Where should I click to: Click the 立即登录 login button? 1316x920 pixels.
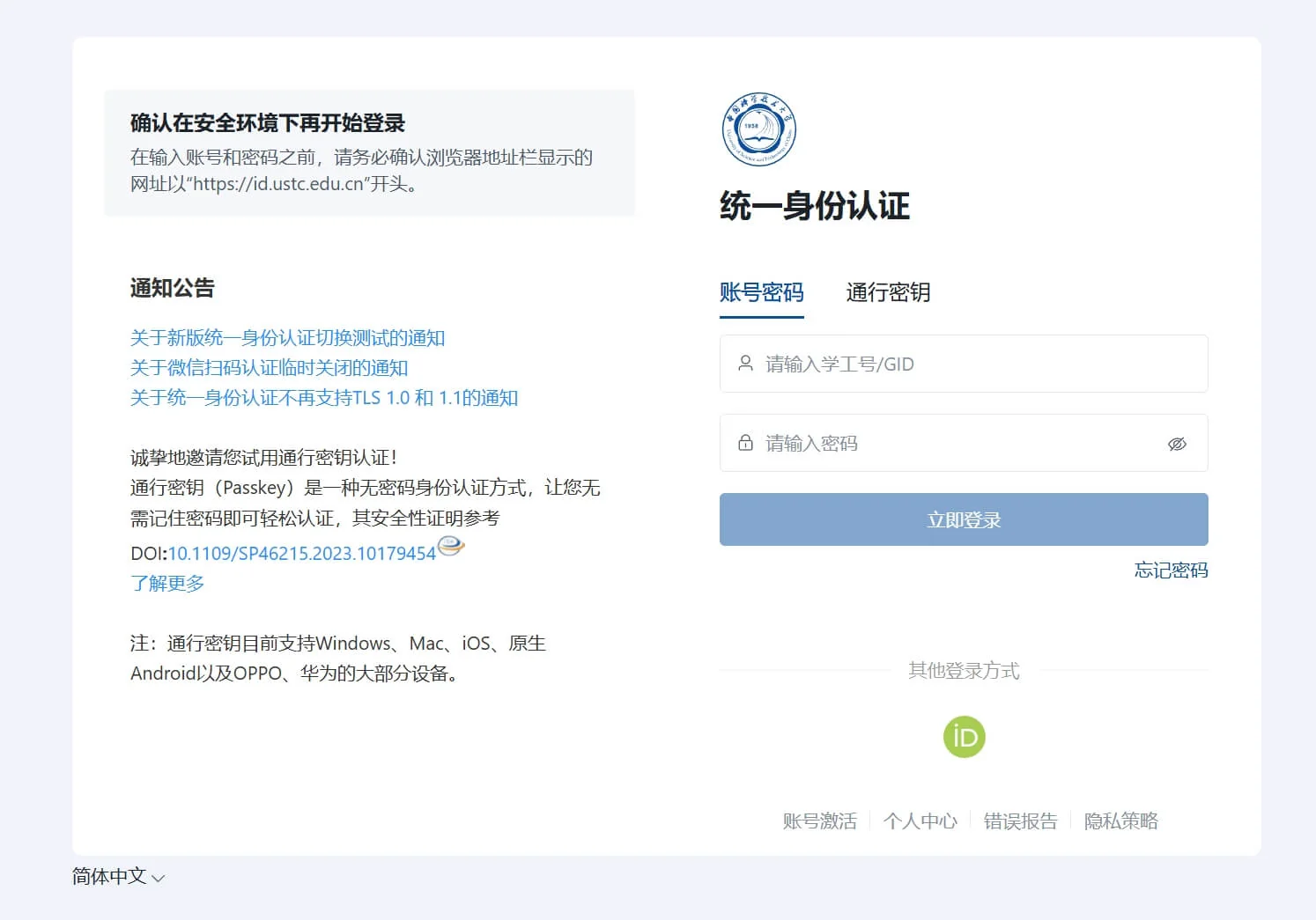[x=964, y=519]
